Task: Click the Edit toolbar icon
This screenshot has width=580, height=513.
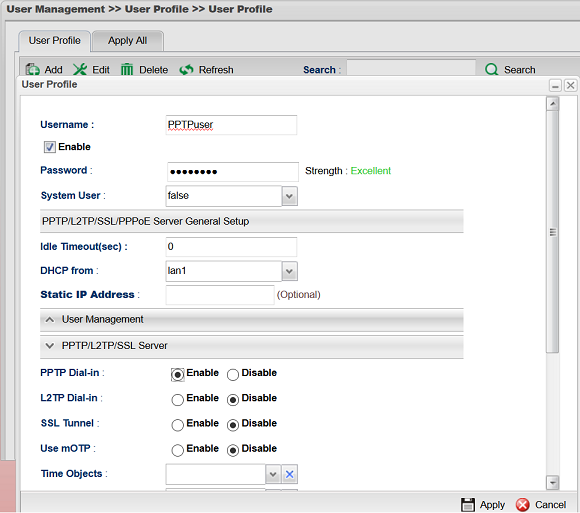Action: tap(80, 70)
